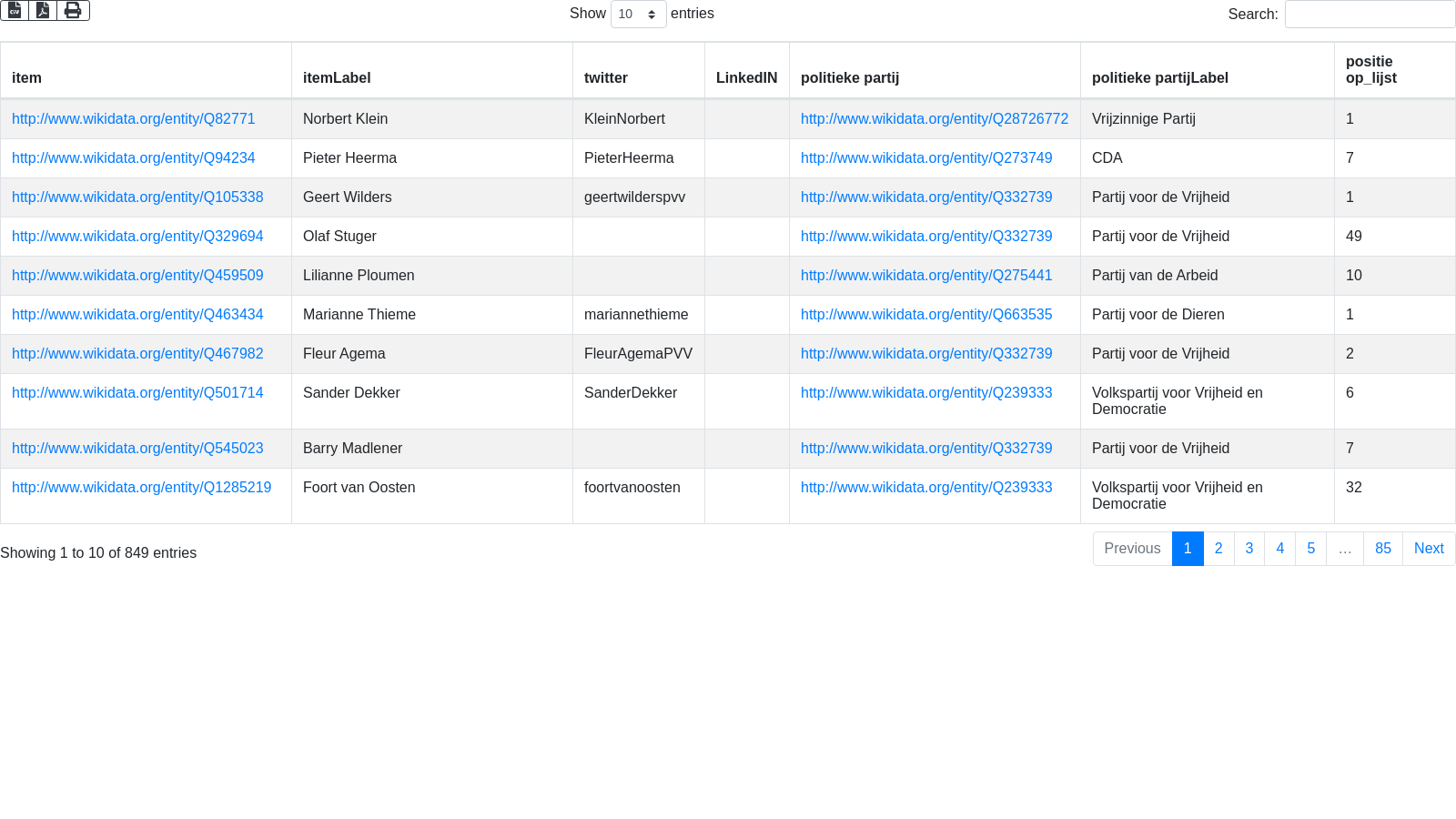1456x819 pixels.
Task: Go to pagination page 5
Action: 1311,549
